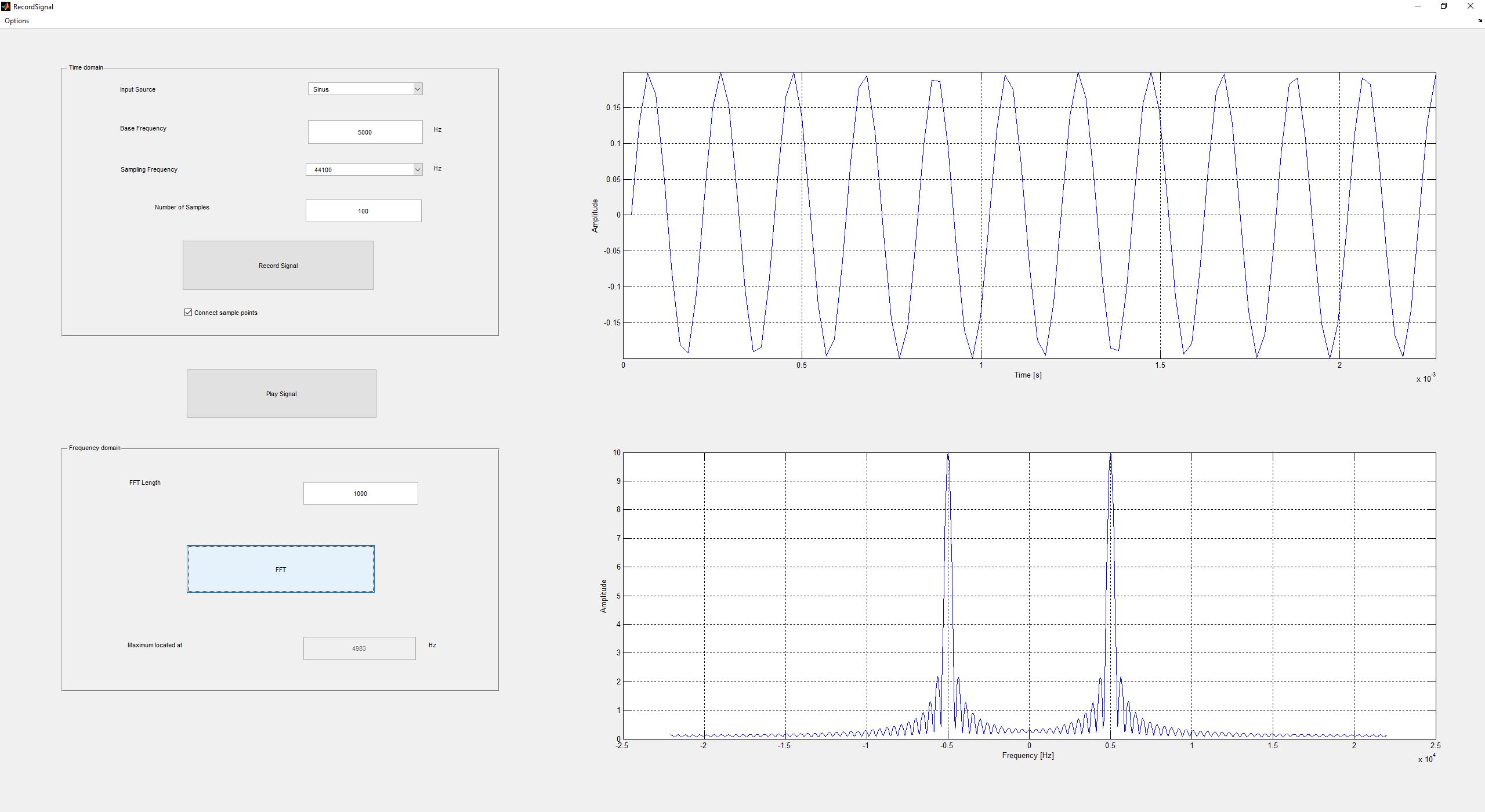Click the Maximum located at readout field
Screen dimensions: 1485x812
pyautogui.click(x=359, y=648)
